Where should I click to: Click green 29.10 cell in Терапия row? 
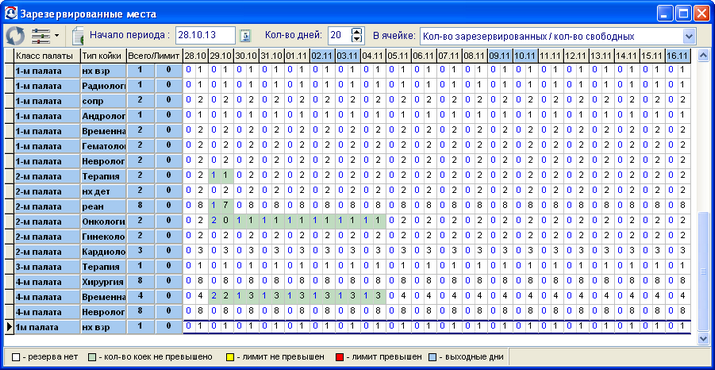pos(221,175)
